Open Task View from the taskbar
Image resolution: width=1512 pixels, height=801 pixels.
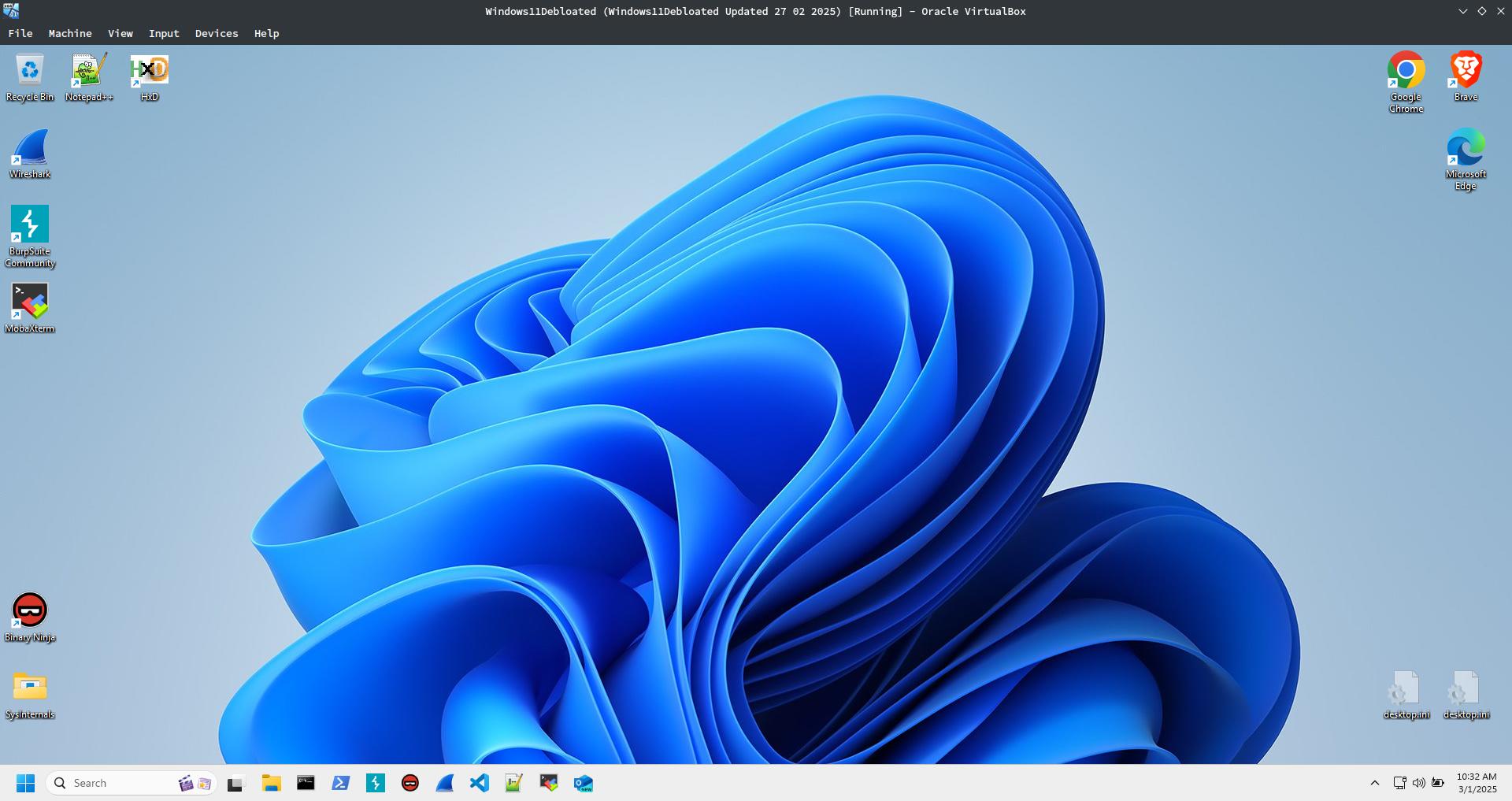[x=235, y=783]
